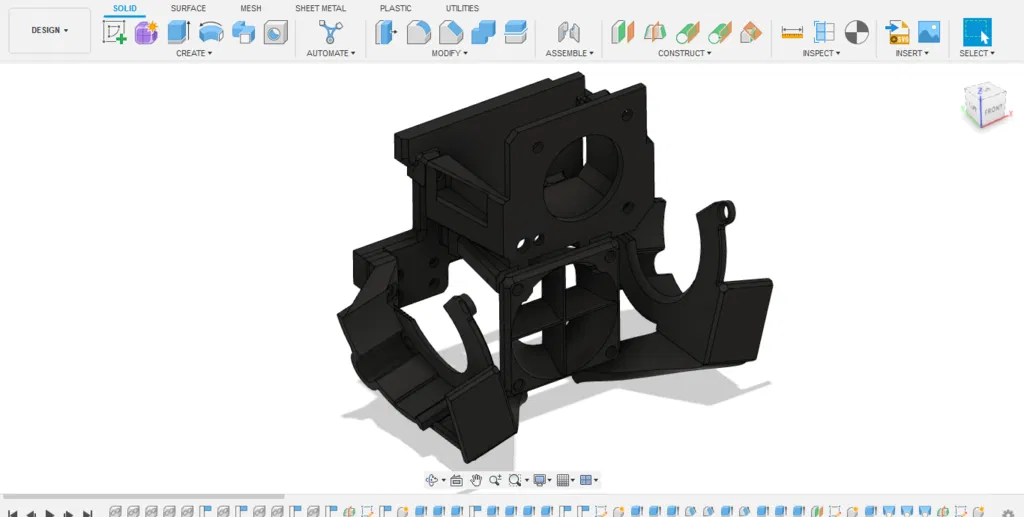Screen dimensions: 1024x517
Task: Select the Tangent Plane construct icon
Action: pyautogui.click(x=687, y=32)
